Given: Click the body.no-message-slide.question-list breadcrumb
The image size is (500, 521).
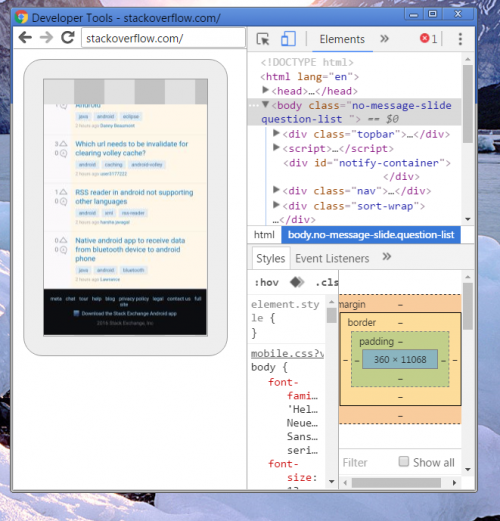Looking at the screenshot, I should (x=371, y=235).
